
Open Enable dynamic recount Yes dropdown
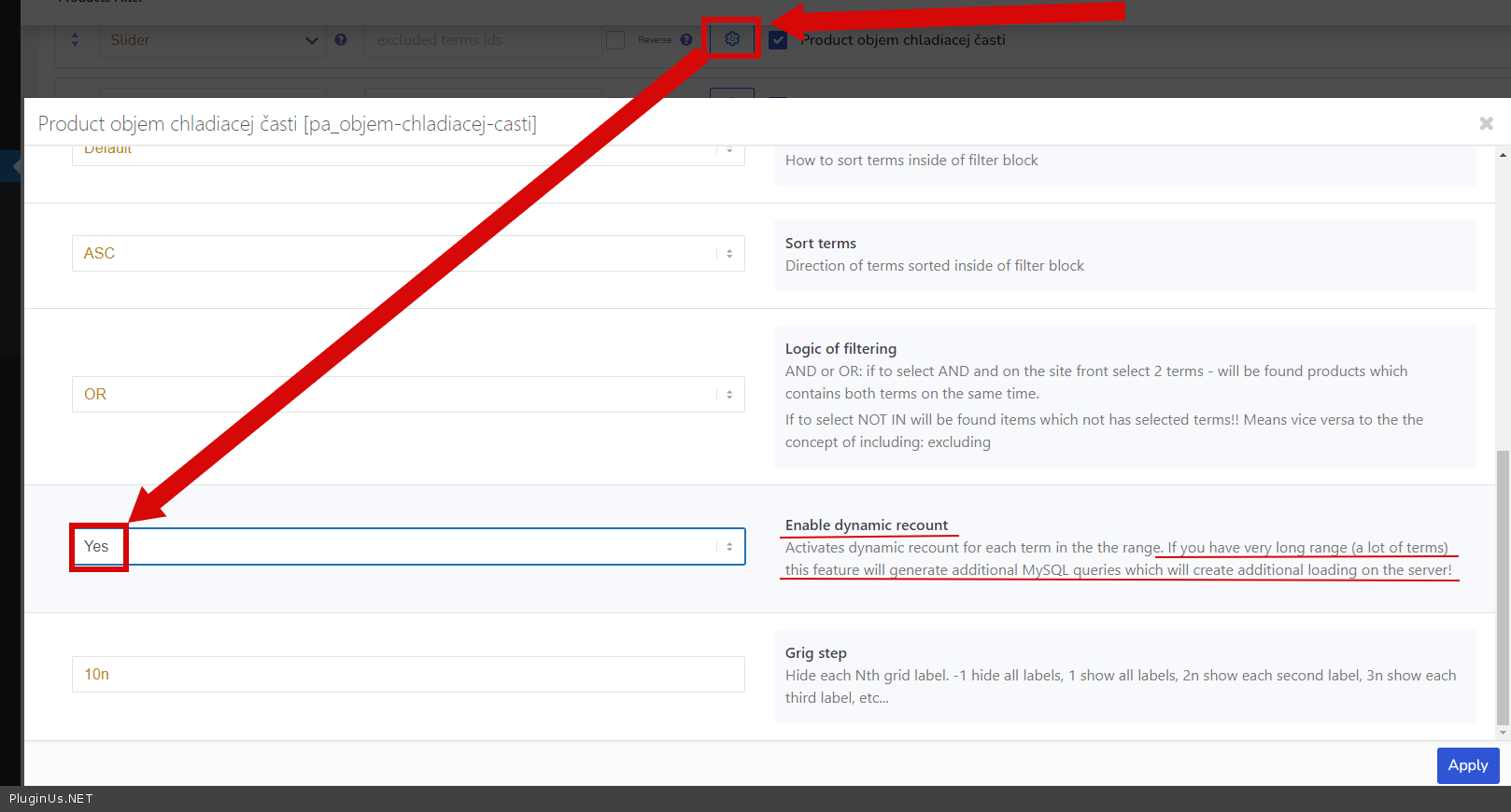(x=408, y=547)
